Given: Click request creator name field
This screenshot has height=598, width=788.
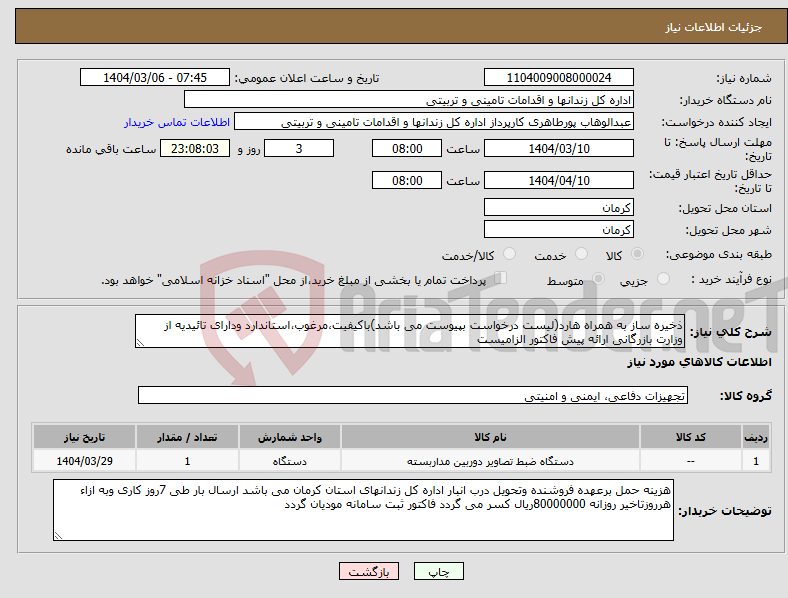Looking at the screenshot, I should pyautogui.click(x=434, y=122).
